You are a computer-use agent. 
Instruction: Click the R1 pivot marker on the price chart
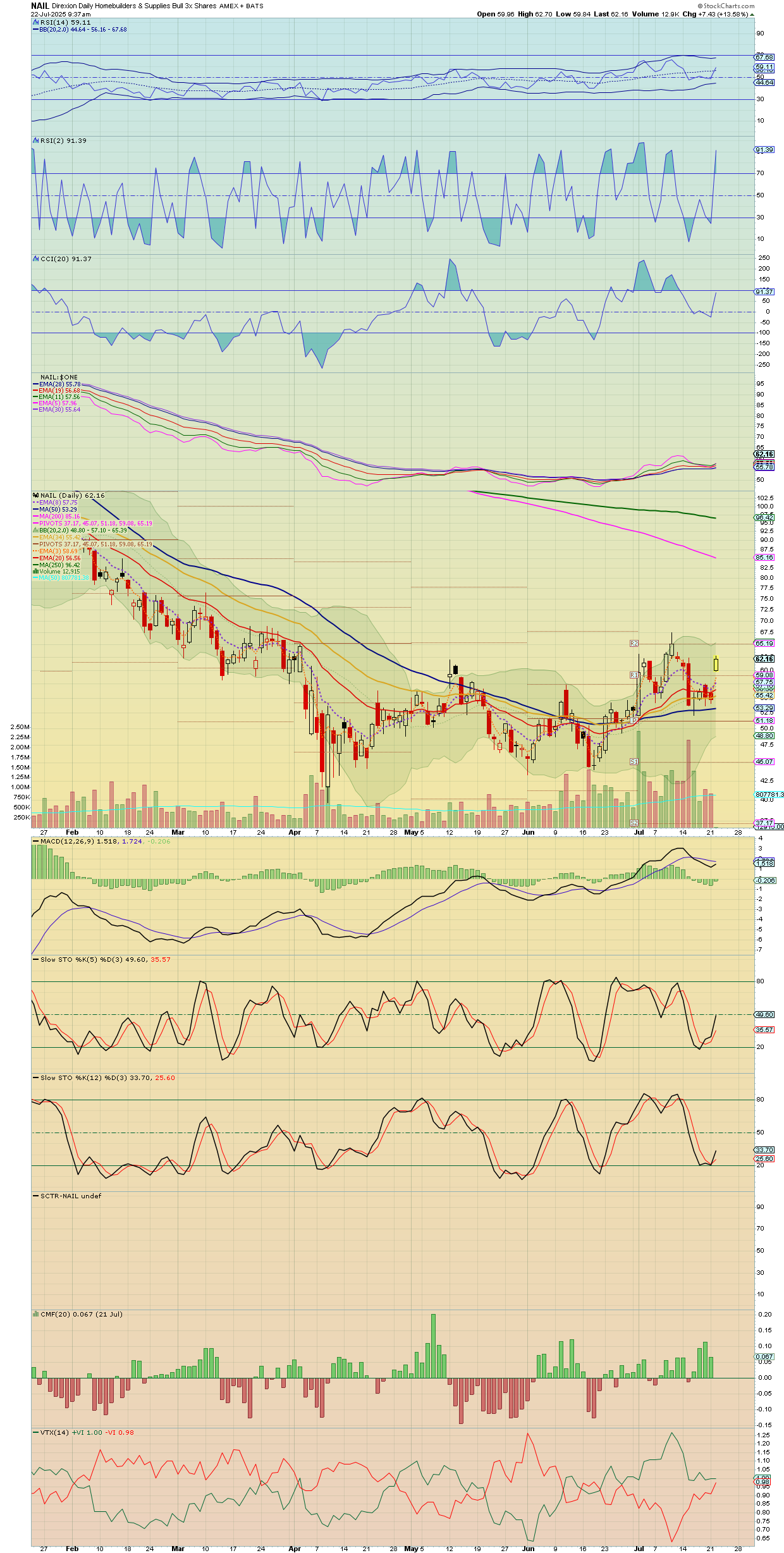point(634,675)
